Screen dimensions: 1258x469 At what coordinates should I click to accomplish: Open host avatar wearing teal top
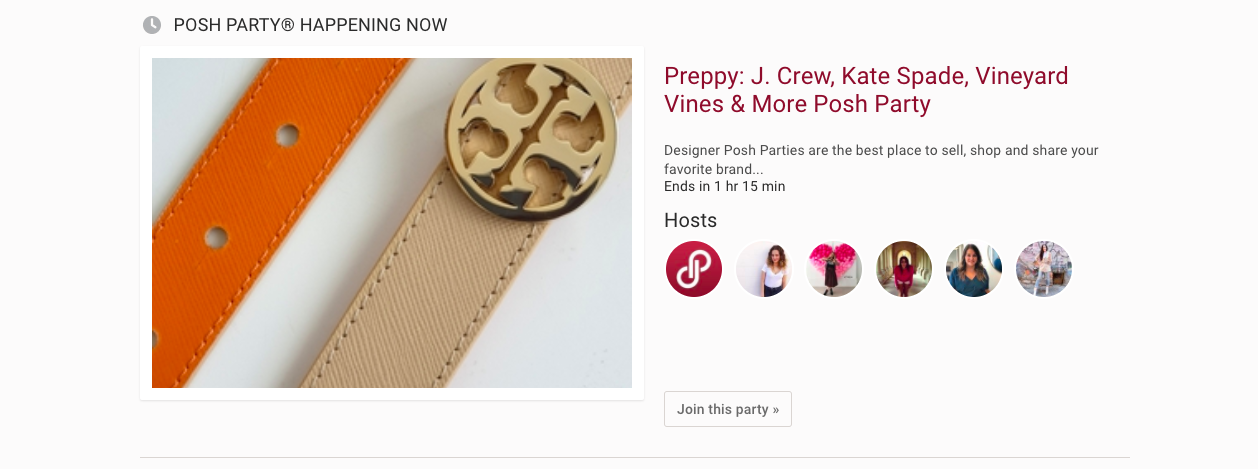pos(974,269)
